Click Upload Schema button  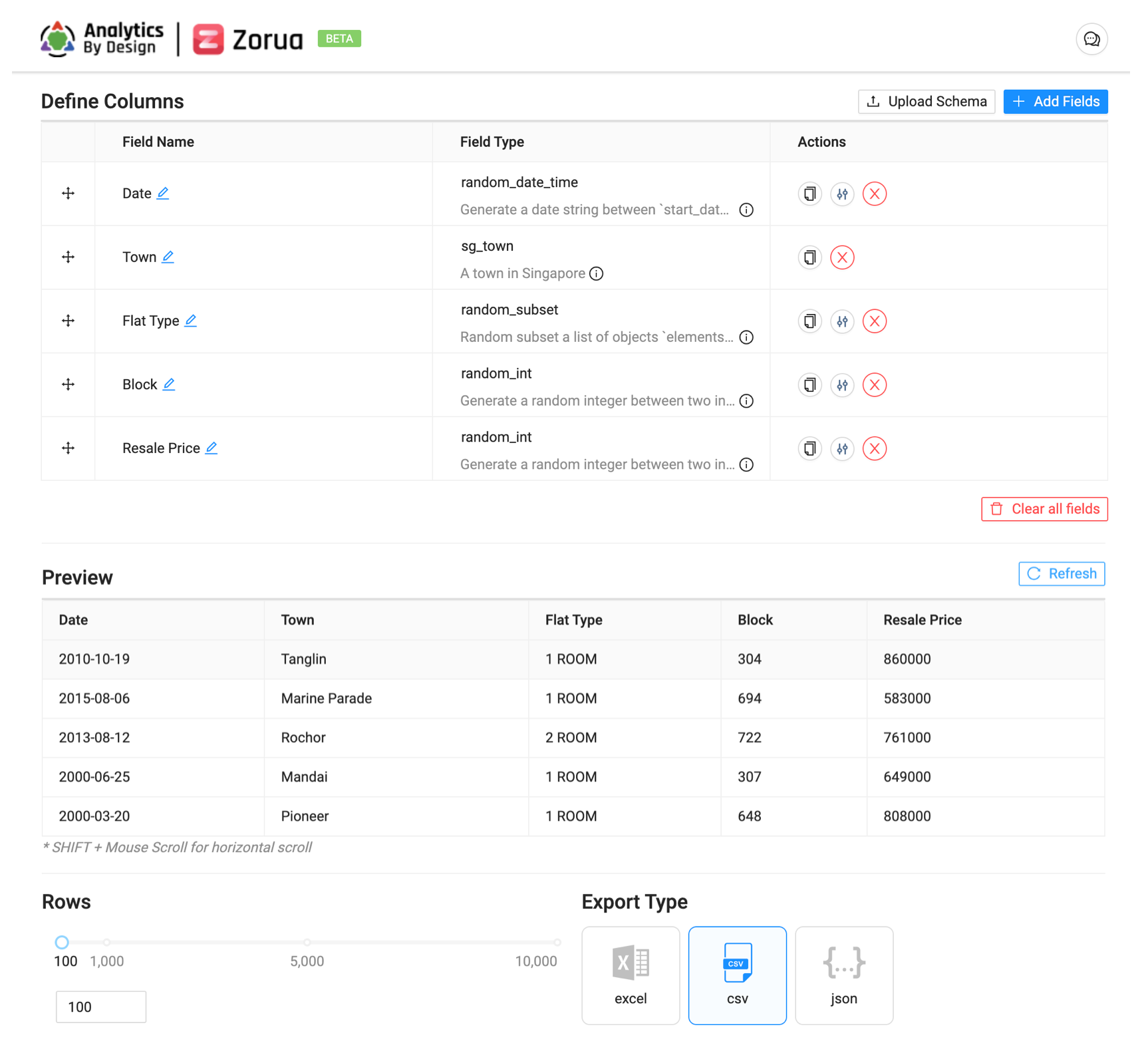coord(927,102)
